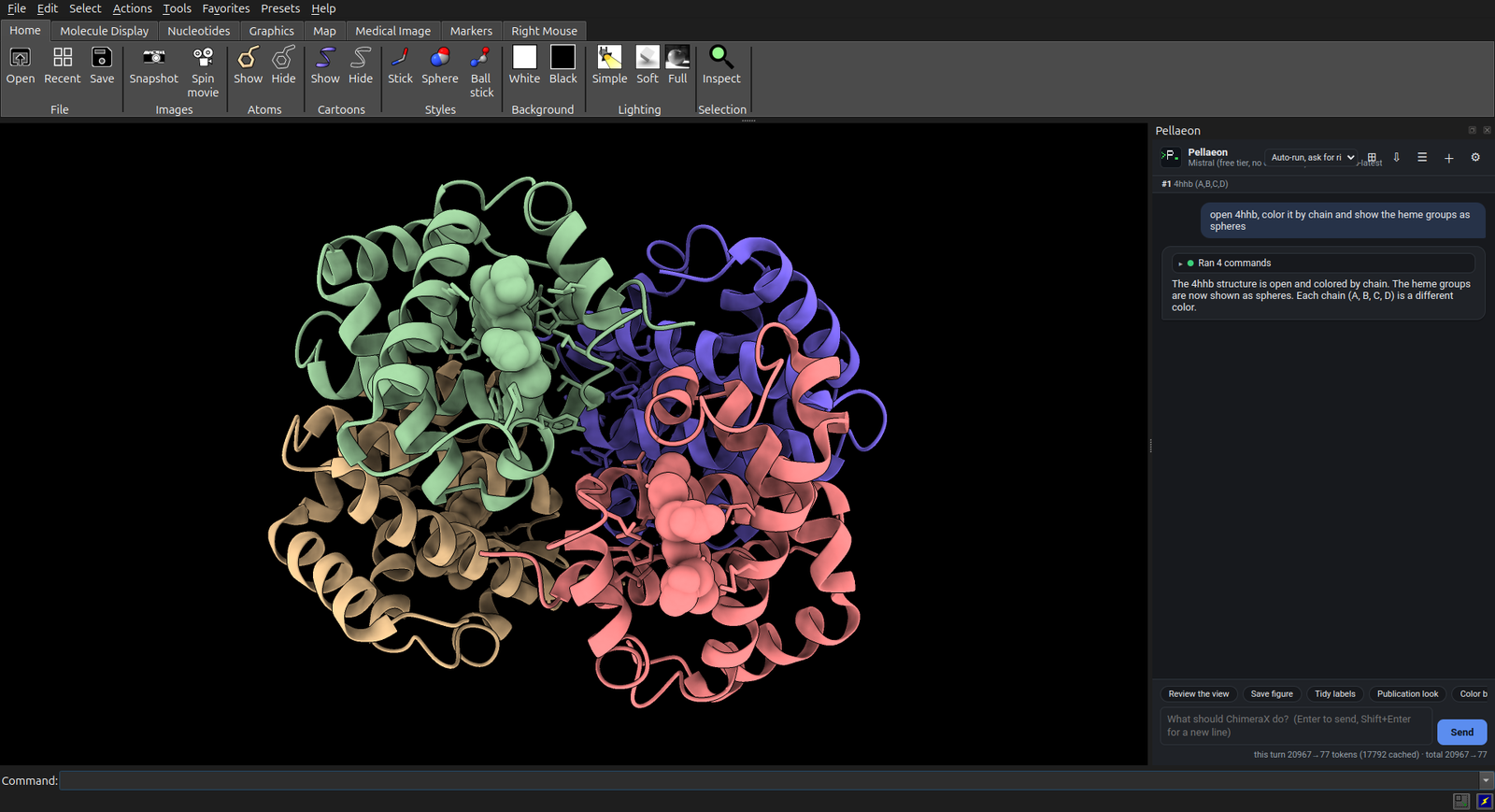Expand the Ran 4 commands disclosure
This screenshot has width=1495, height=812.
pyautogui.click(x=1180, y=264)
